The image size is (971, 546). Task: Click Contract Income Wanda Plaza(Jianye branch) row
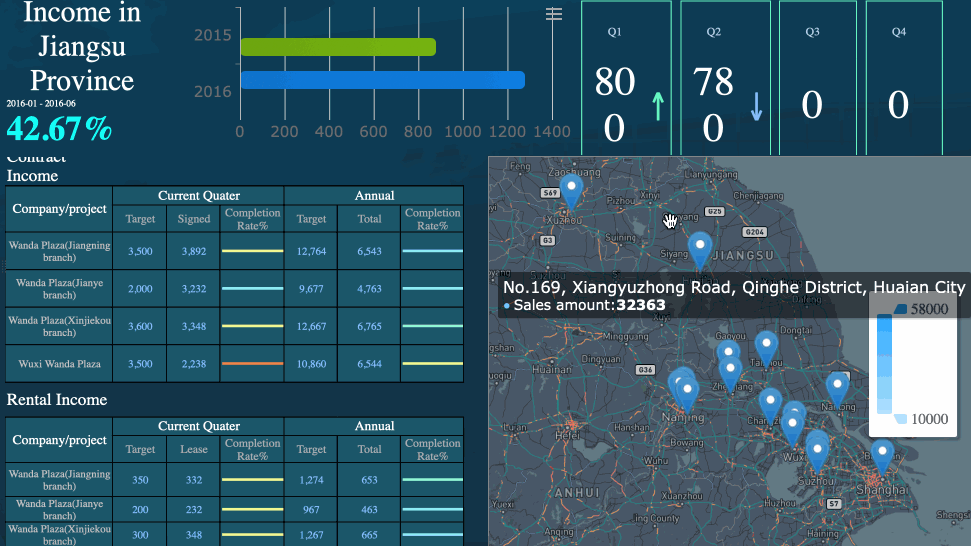234,288
